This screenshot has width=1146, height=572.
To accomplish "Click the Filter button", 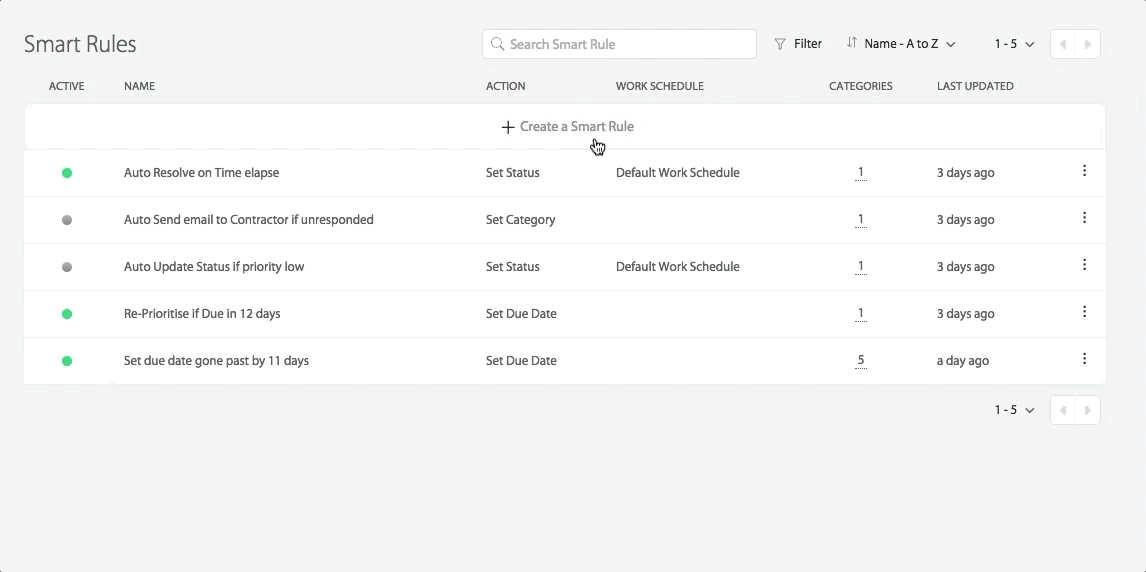I will point(798,44).
